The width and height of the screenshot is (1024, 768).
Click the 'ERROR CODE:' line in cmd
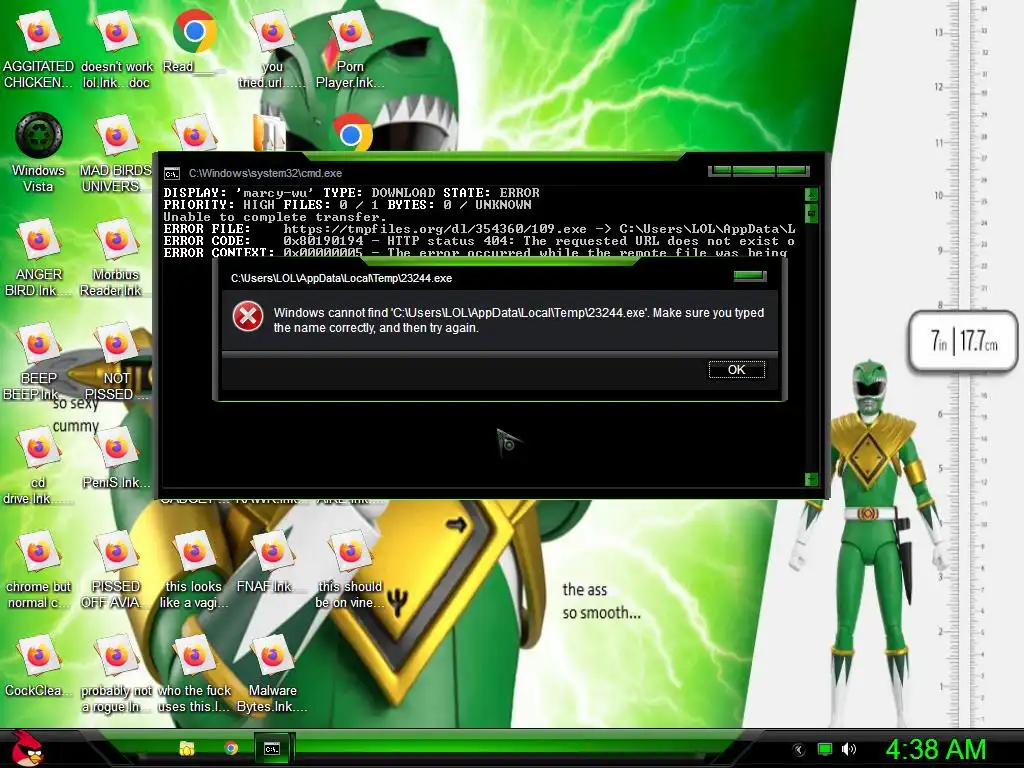[479, 241]
